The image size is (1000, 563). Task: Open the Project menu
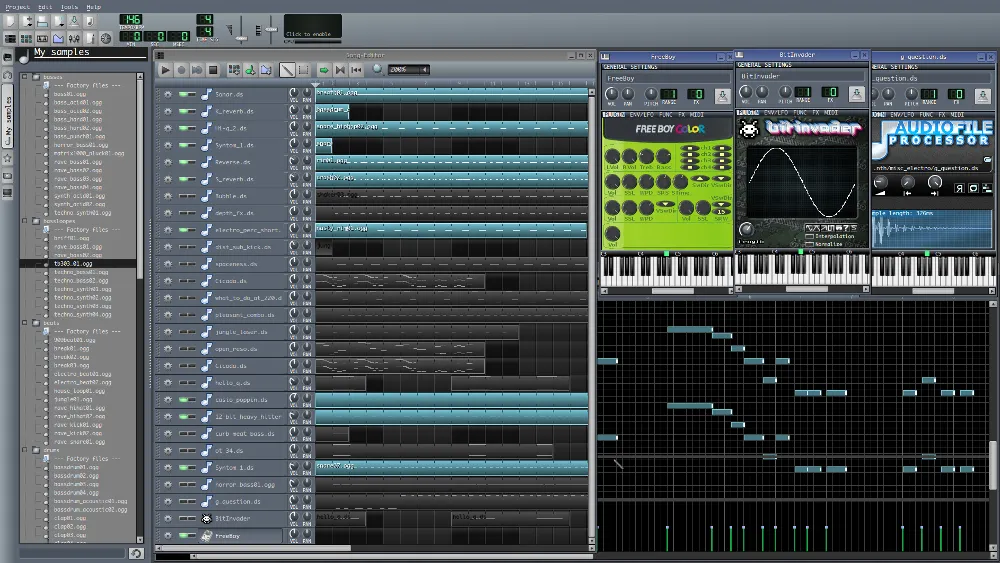pyautogui.click(x=17, y=7)
